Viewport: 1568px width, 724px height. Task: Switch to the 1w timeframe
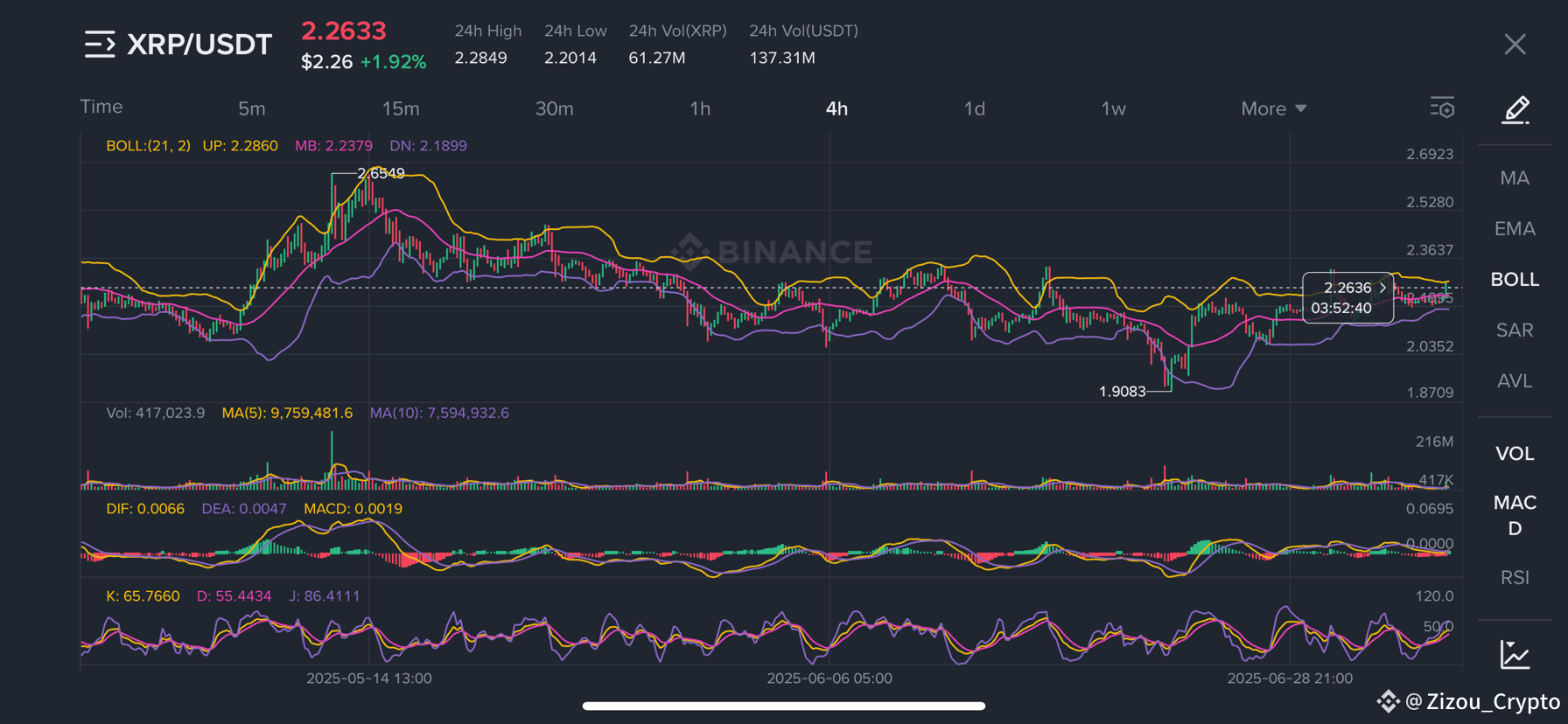1113,108
